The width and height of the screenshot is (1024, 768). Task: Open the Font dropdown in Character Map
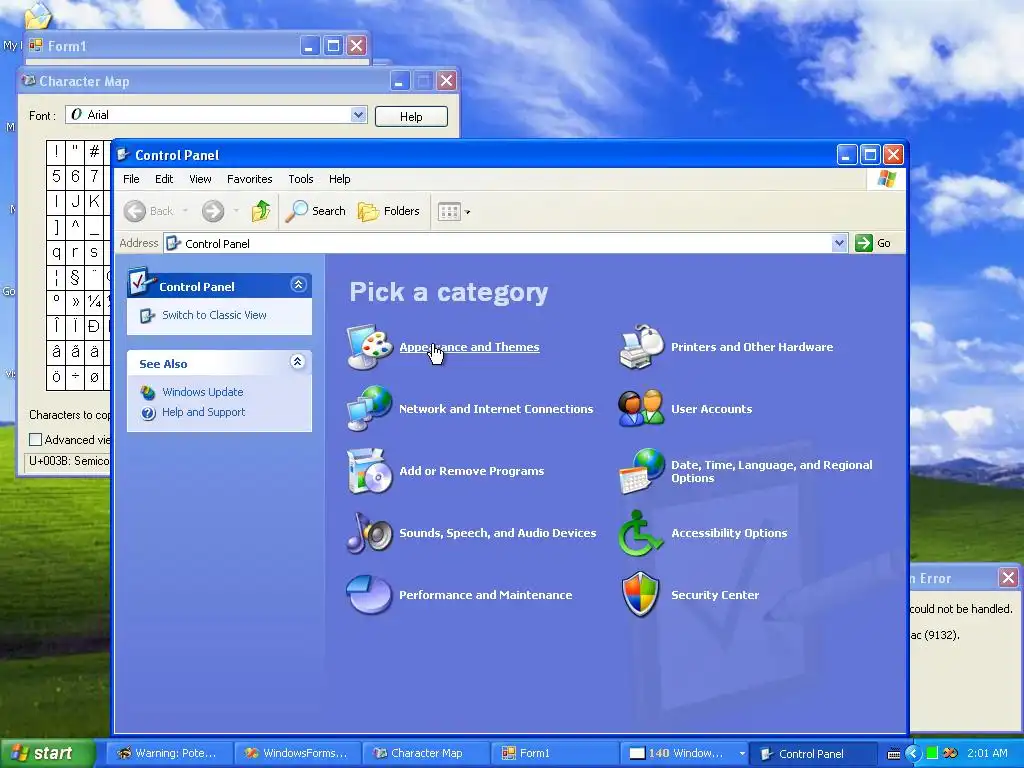point(359,115)
